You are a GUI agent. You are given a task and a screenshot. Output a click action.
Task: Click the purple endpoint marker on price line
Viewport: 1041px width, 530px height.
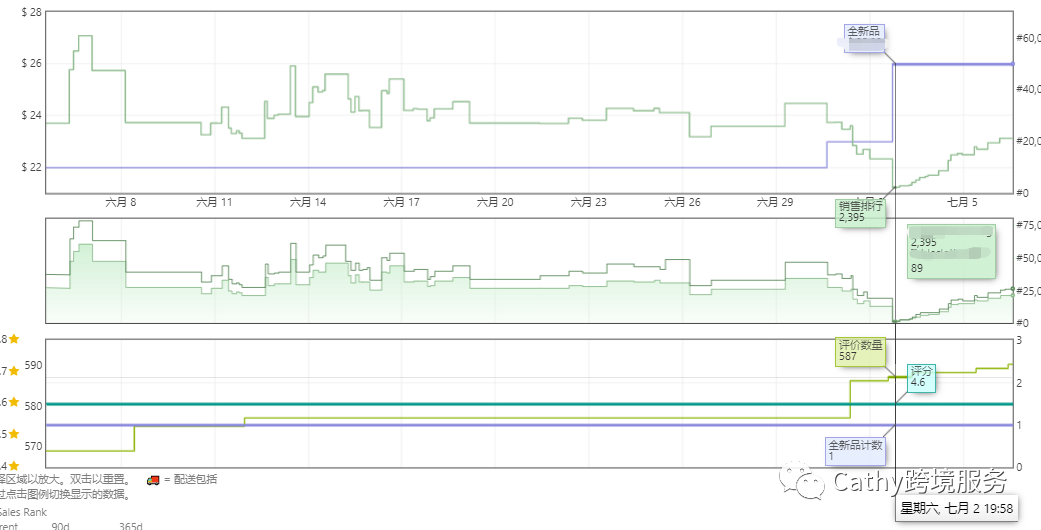(x=1012, y=64)
